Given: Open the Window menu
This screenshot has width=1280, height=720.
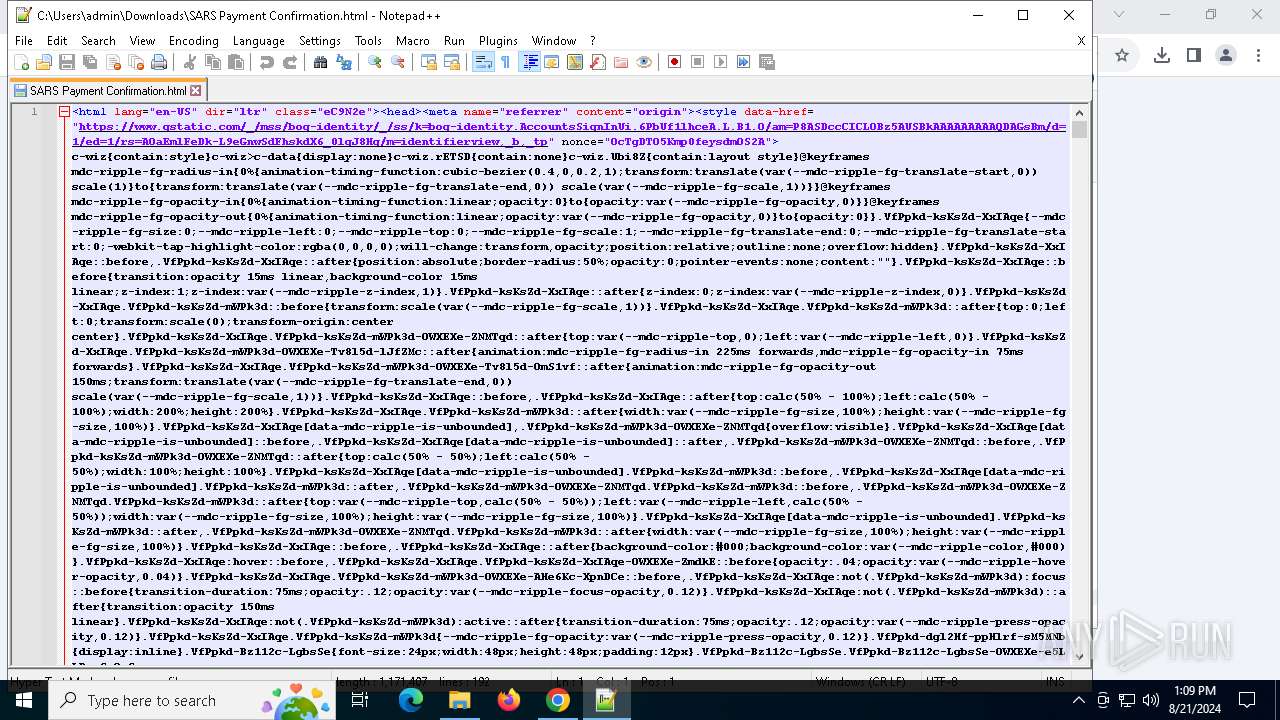Looking at the screenshot, I should coord(554,41).
